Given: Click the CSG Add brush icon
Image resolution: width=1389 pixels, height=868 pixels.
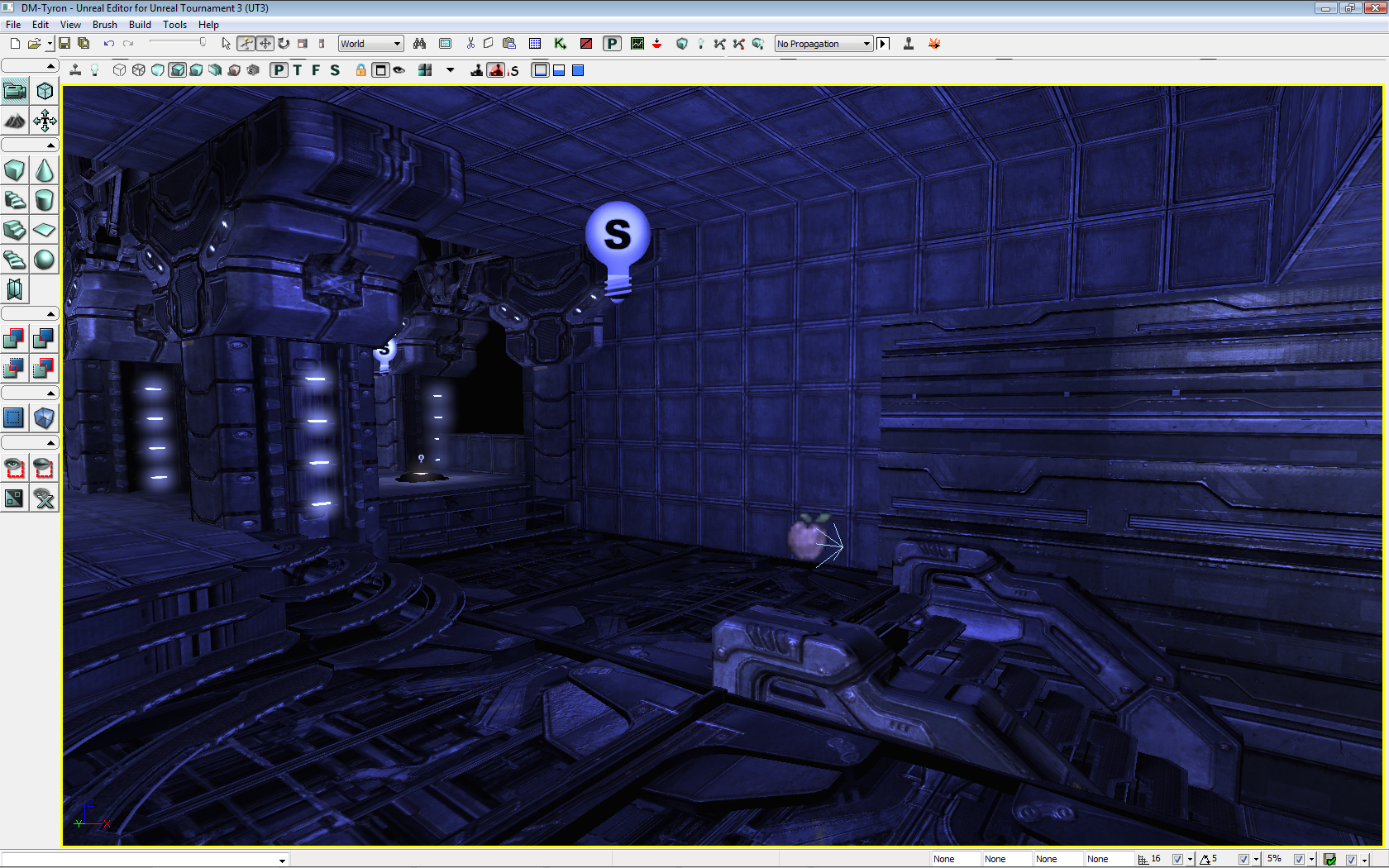Looking at the screenshot, I should tap(15, 338).
